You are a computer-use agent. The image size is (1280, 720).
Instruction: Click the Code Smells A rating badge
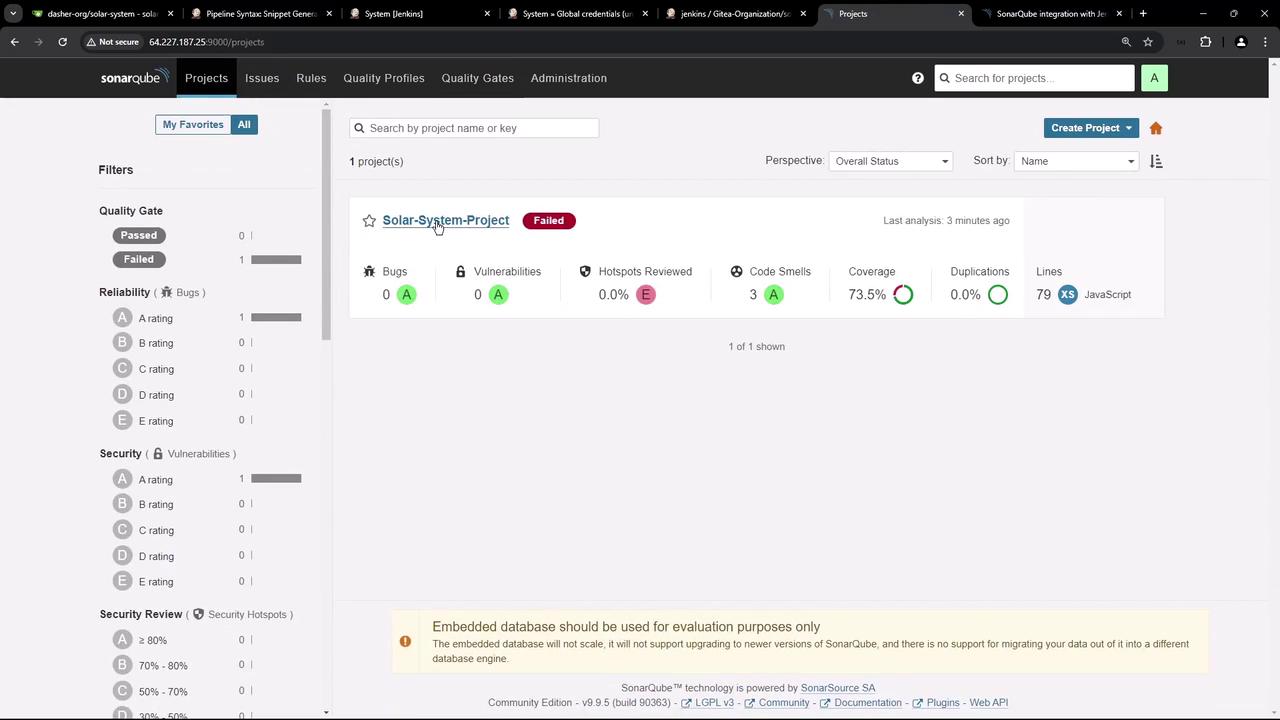click(x=773, y=295)
